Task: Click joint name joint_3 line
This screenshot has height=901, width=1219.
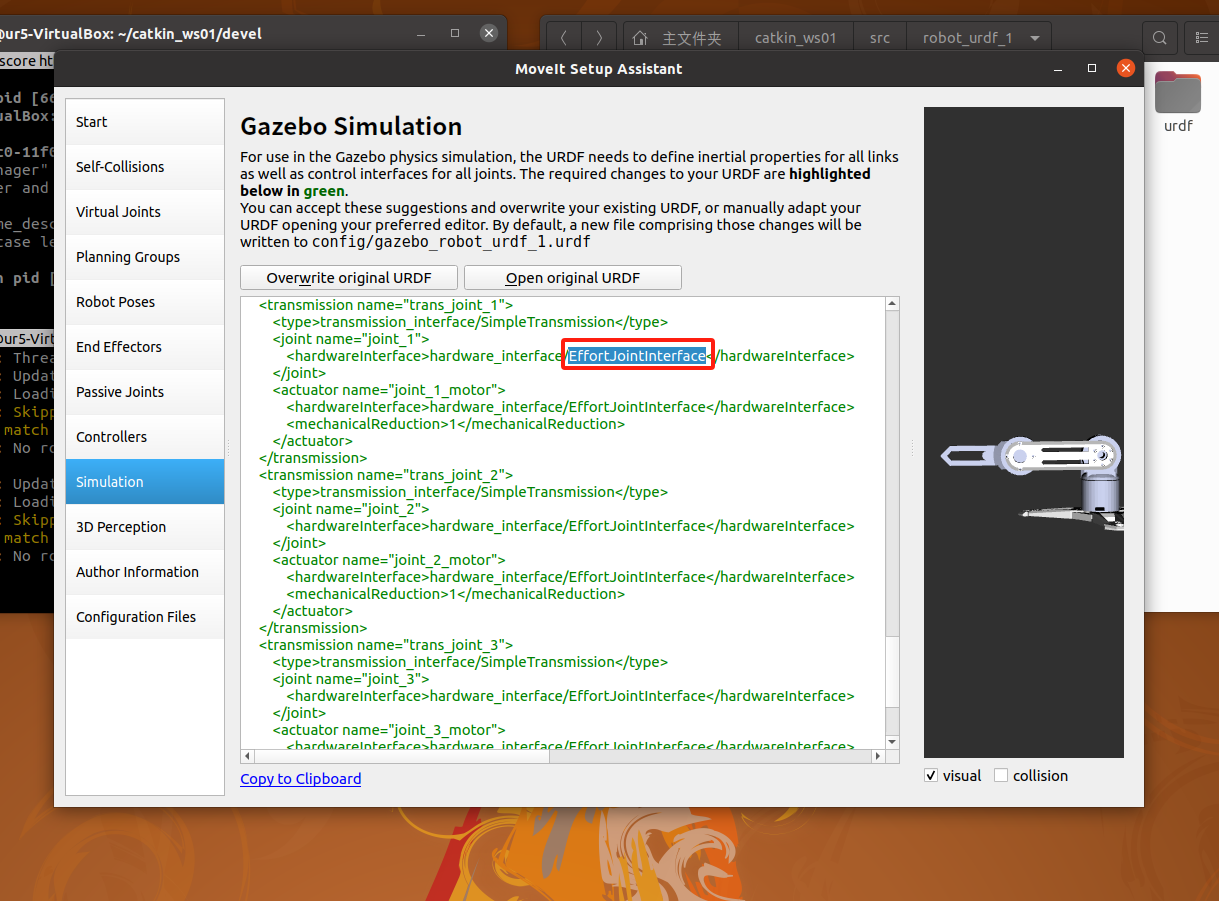Action: pyautogui.click(x=351, y=679)
